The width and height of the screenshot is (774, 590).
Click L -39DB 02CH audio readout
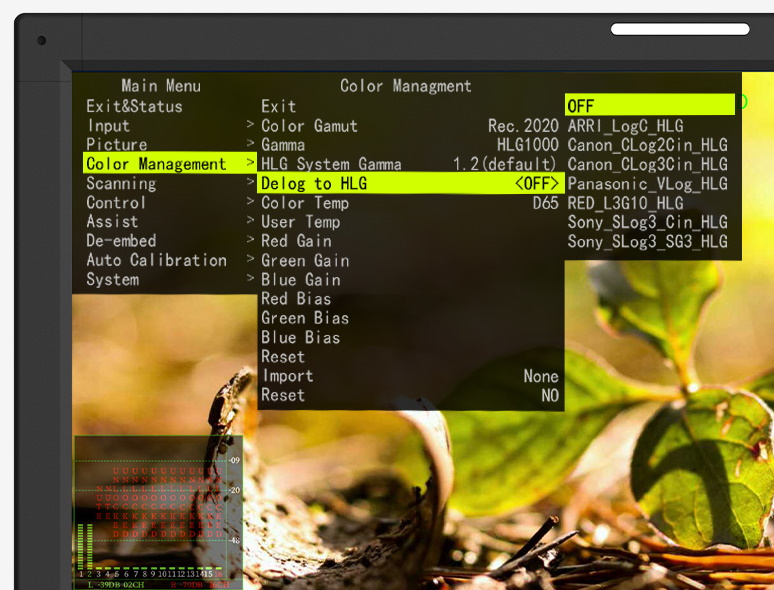click(x=116, y=585)
